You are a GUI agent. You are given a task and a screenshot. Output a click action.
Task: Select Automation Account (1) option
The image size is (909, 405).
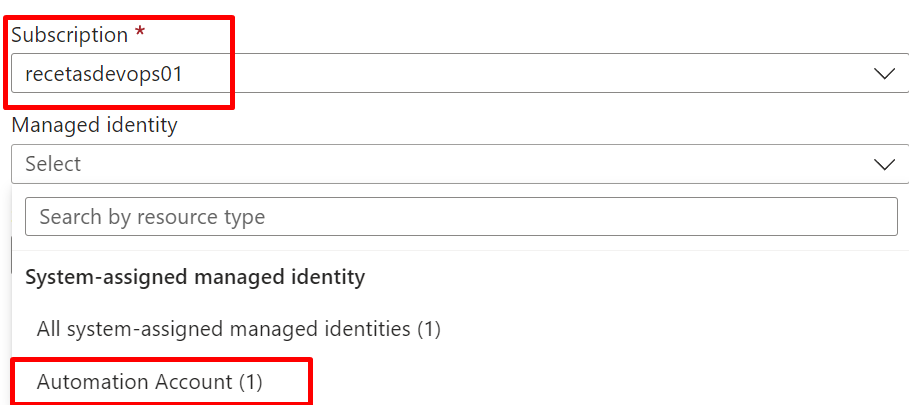(x=150, y=382)
